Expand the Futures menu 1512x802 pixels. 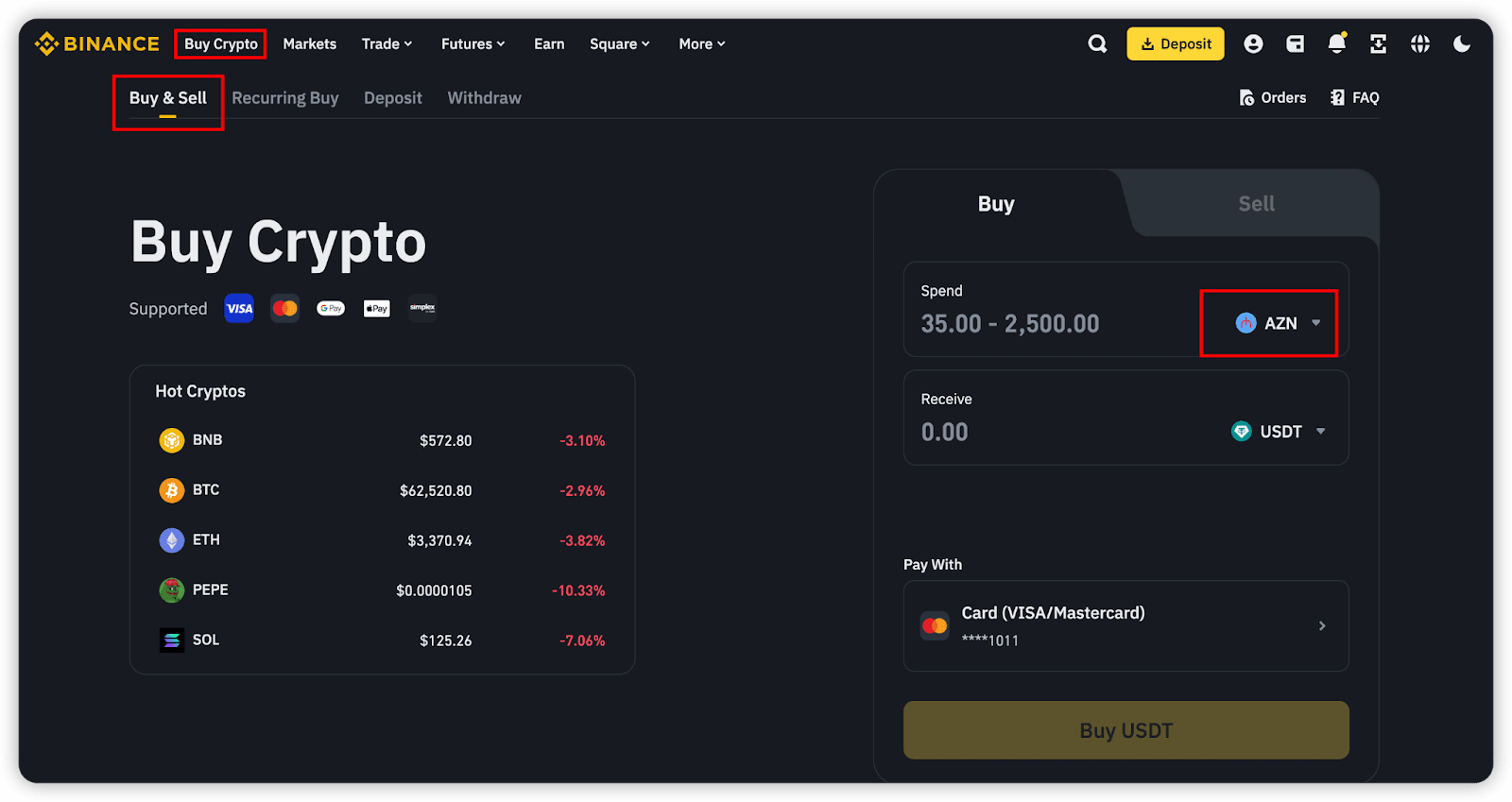point(472,43)
